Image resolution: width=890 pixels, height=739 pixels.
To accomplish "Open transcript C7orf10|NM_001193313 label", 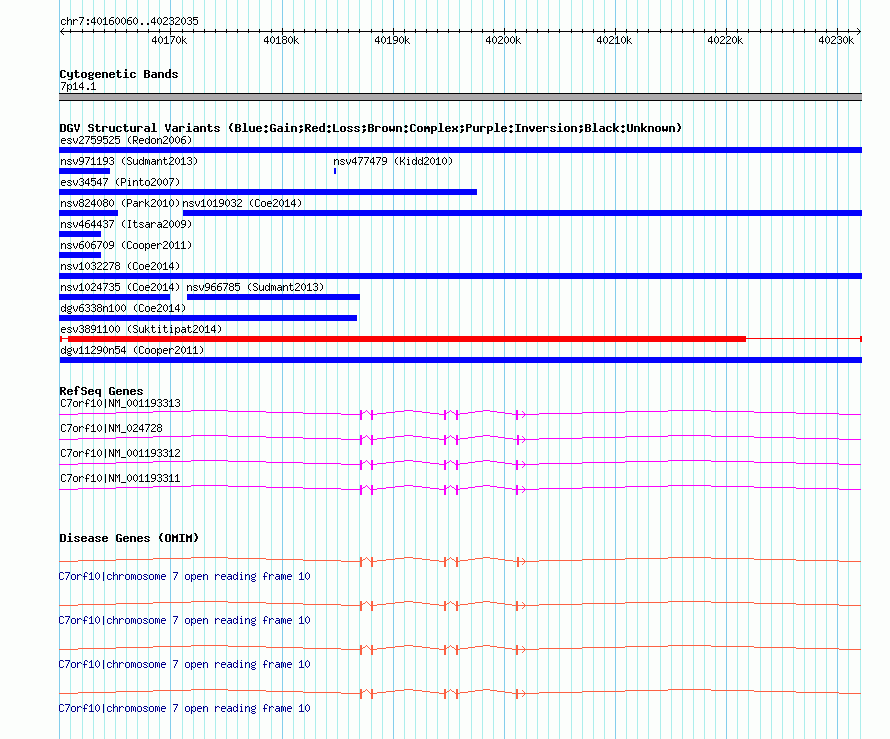I will coord(120,404).
